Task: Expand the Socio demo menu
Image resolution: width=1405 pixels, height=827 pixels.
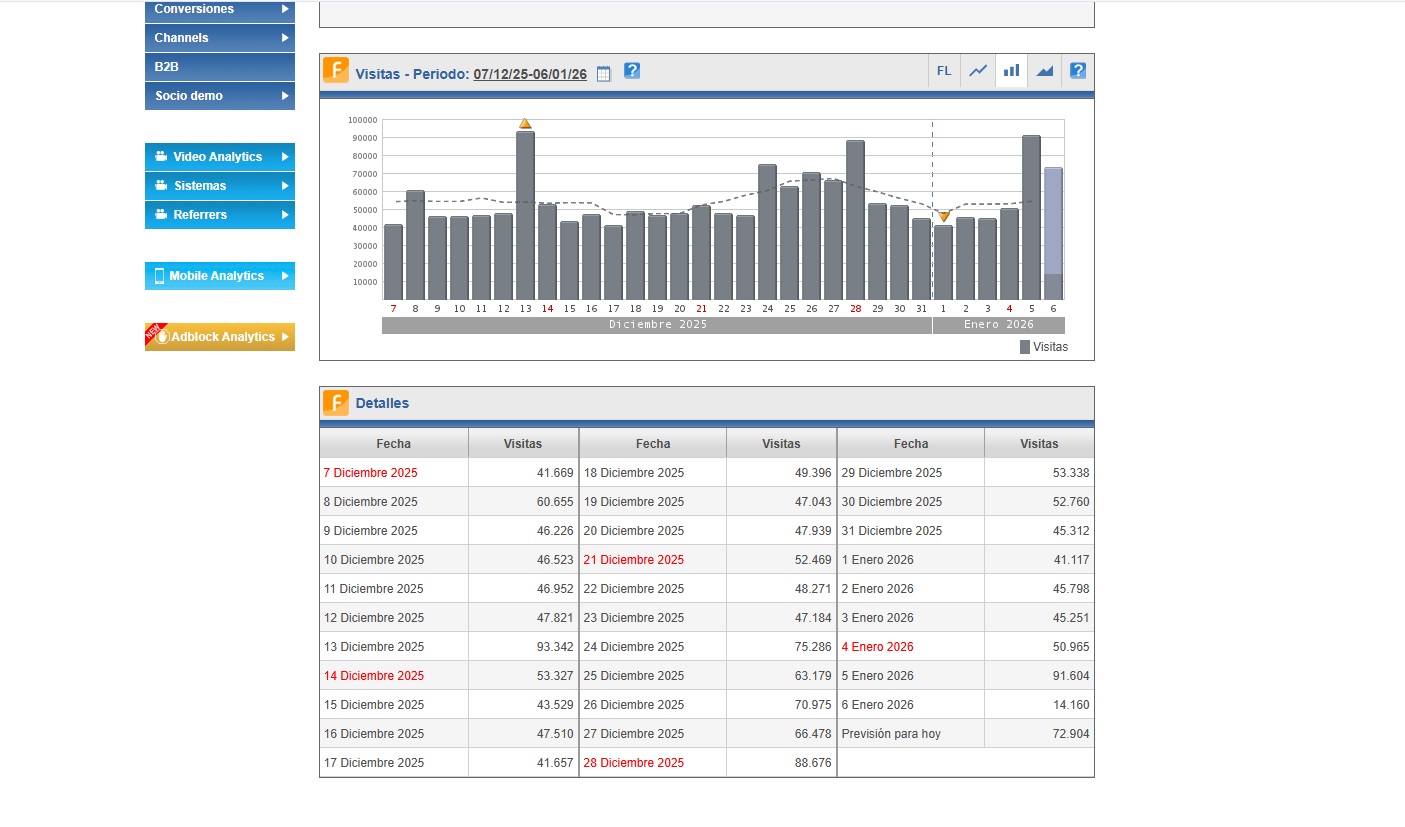Action: point(219,96)
